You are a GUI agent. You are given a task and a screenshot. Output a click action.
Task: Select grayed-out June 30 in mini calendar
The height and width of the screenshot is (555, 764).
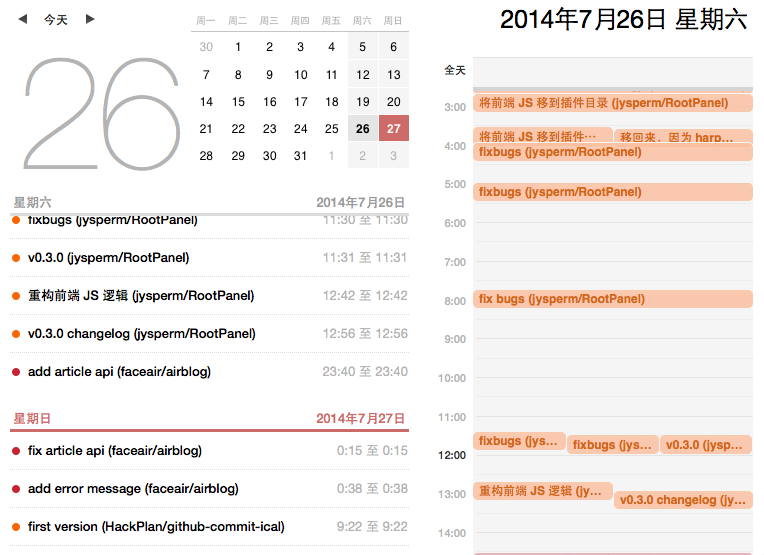pos(206,47)
